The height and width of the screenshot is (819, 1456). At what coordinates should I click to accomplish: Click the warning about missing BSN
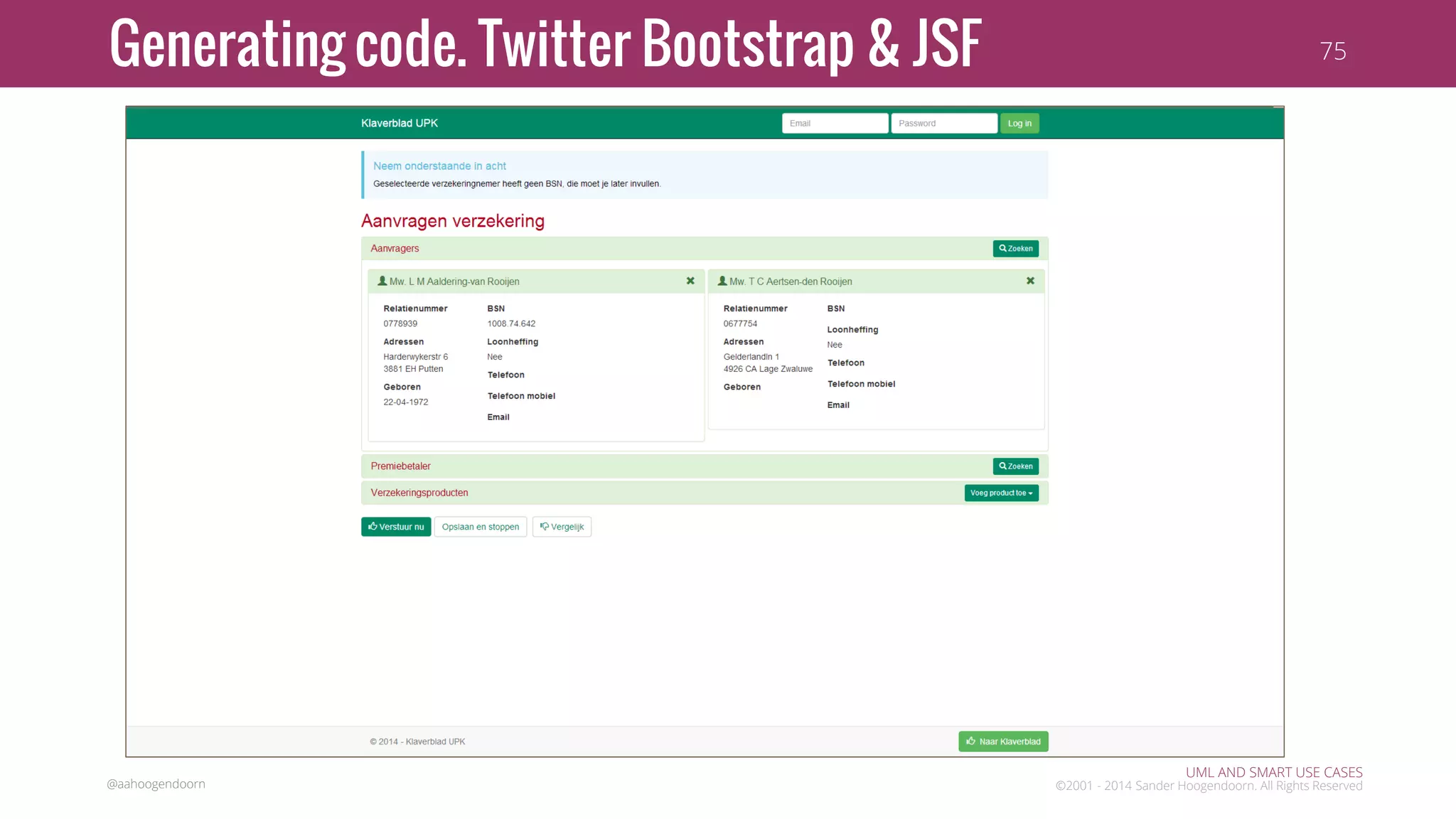(517, 183)
